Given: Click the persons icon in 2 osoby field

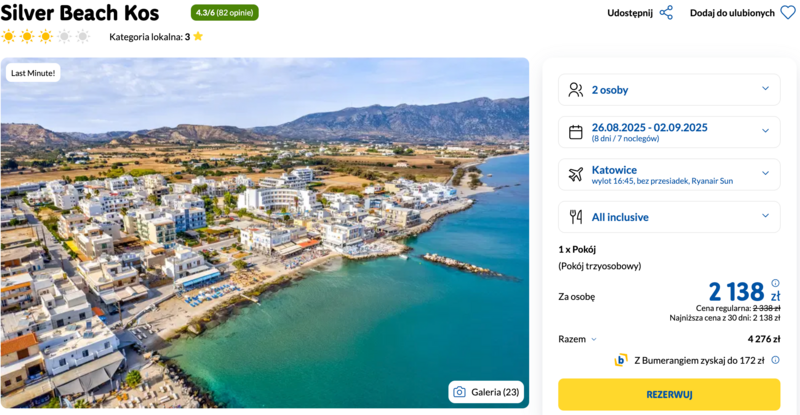Looking at the screenshot, I should [576, 90].
